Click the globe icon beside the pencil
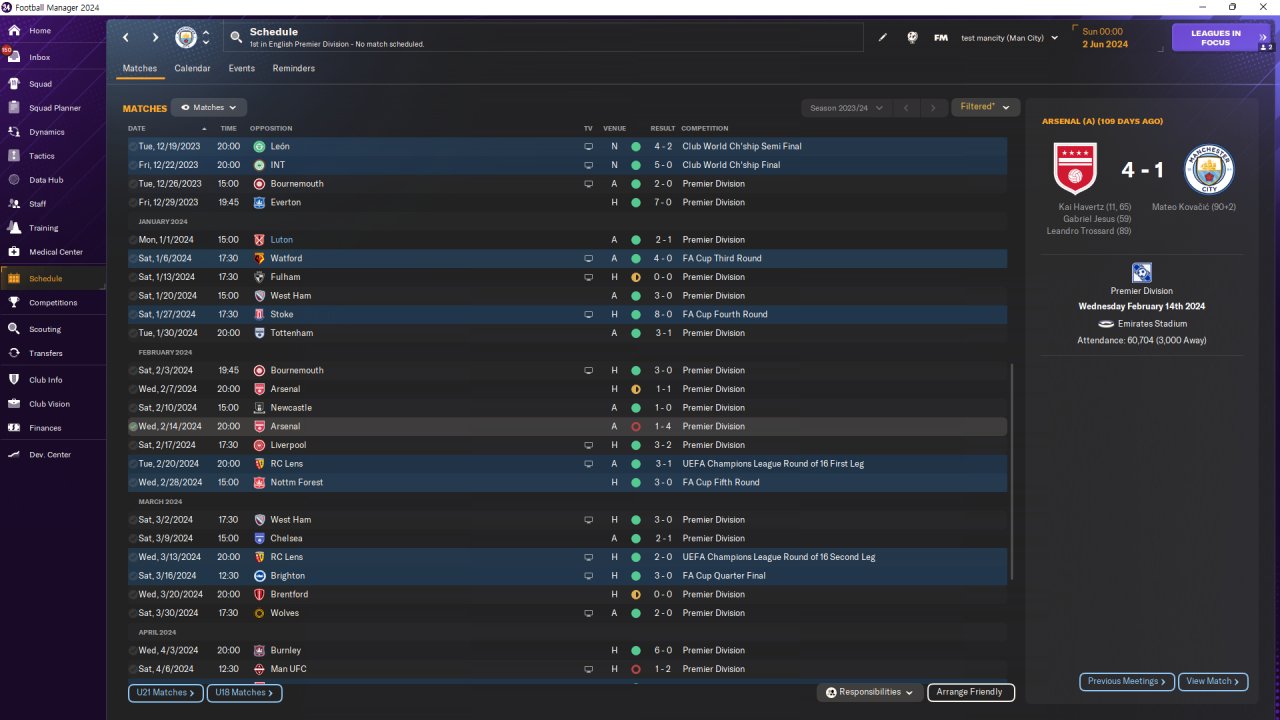This screenshot has width=1280, height=720. click(x=912, y=38)
